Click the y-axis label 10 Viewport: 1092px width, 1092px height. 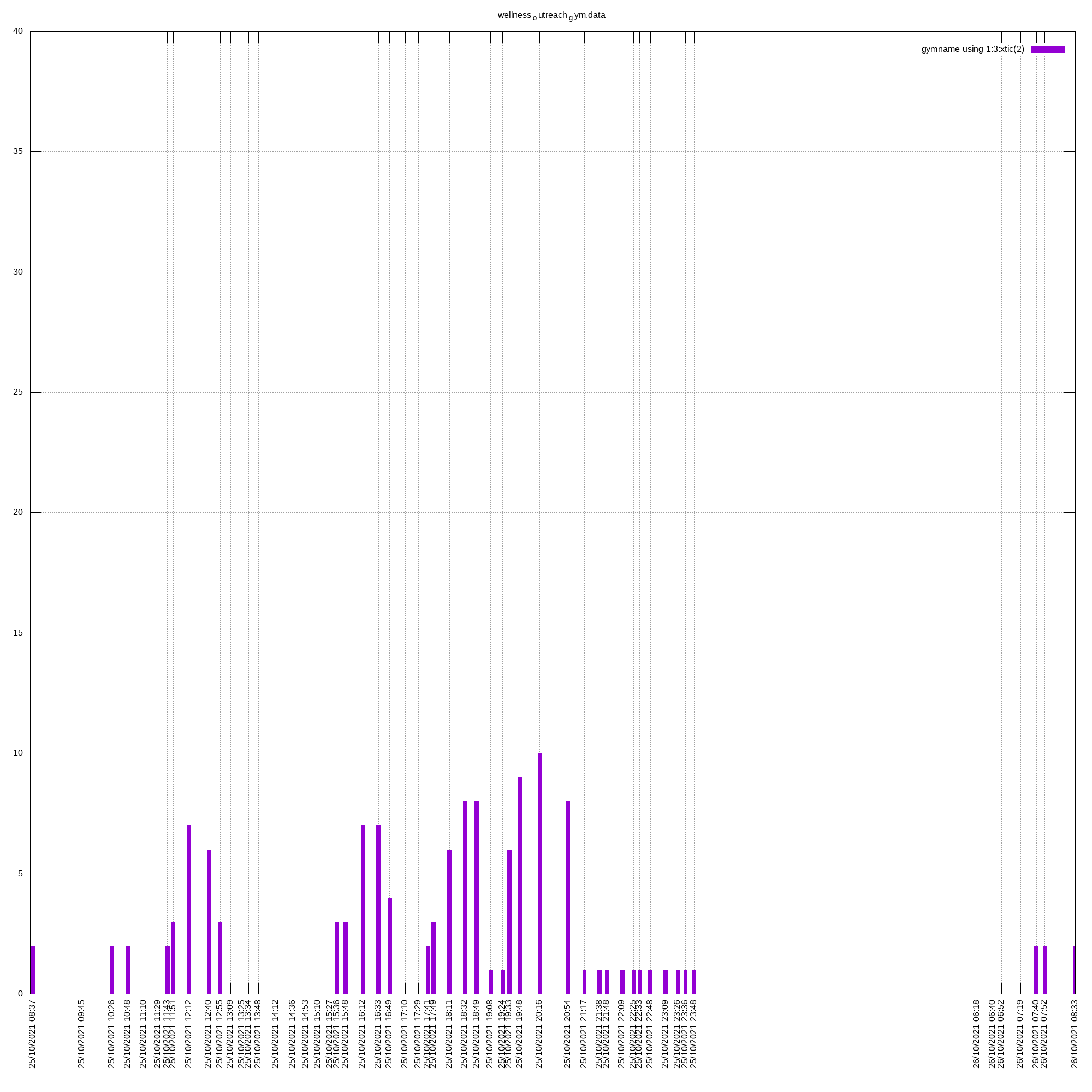18,753
